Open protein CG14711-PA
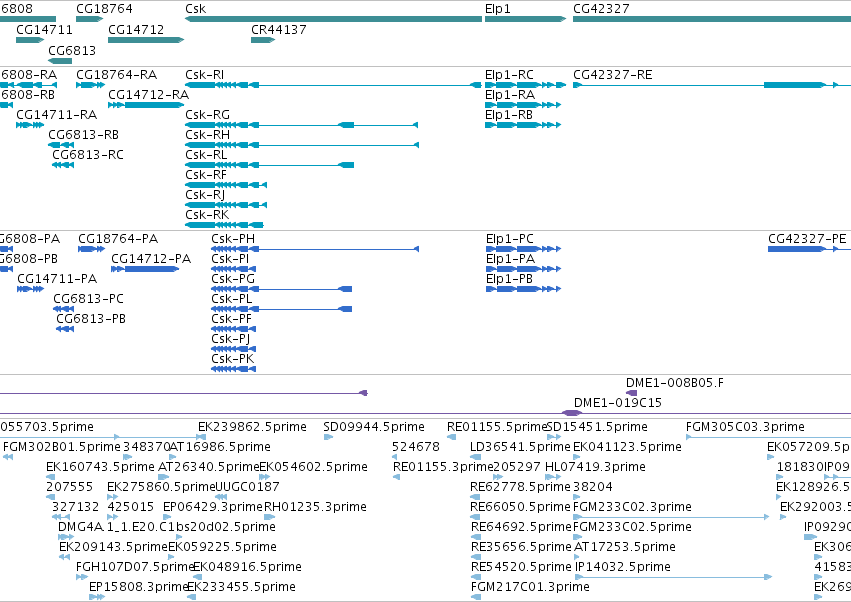 point(57,279)
